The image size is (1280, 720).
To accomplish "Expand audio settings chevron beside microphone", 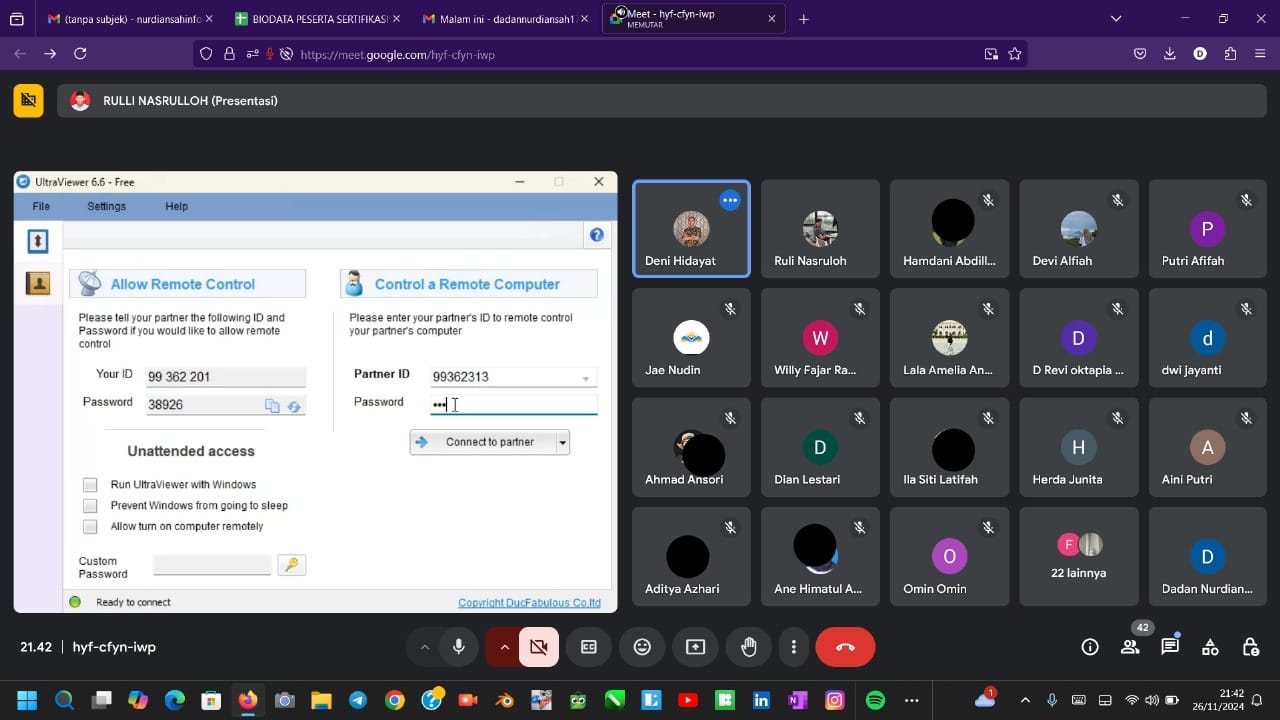I will pyautogui.click(x=424, y=647).
